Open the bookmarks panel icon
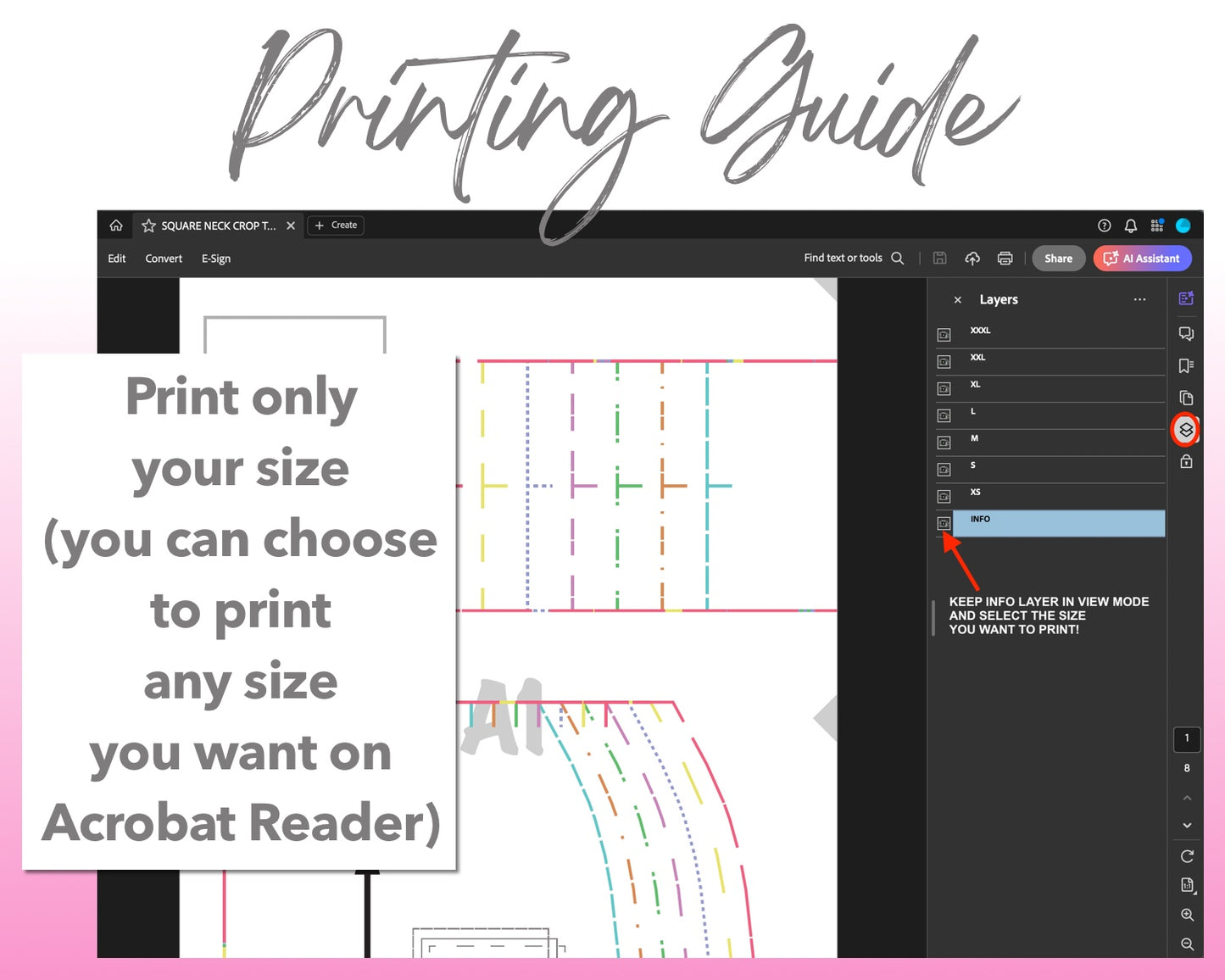Image resolution: width=1225 pixels, height=980 pixels. pos(1185,365)
